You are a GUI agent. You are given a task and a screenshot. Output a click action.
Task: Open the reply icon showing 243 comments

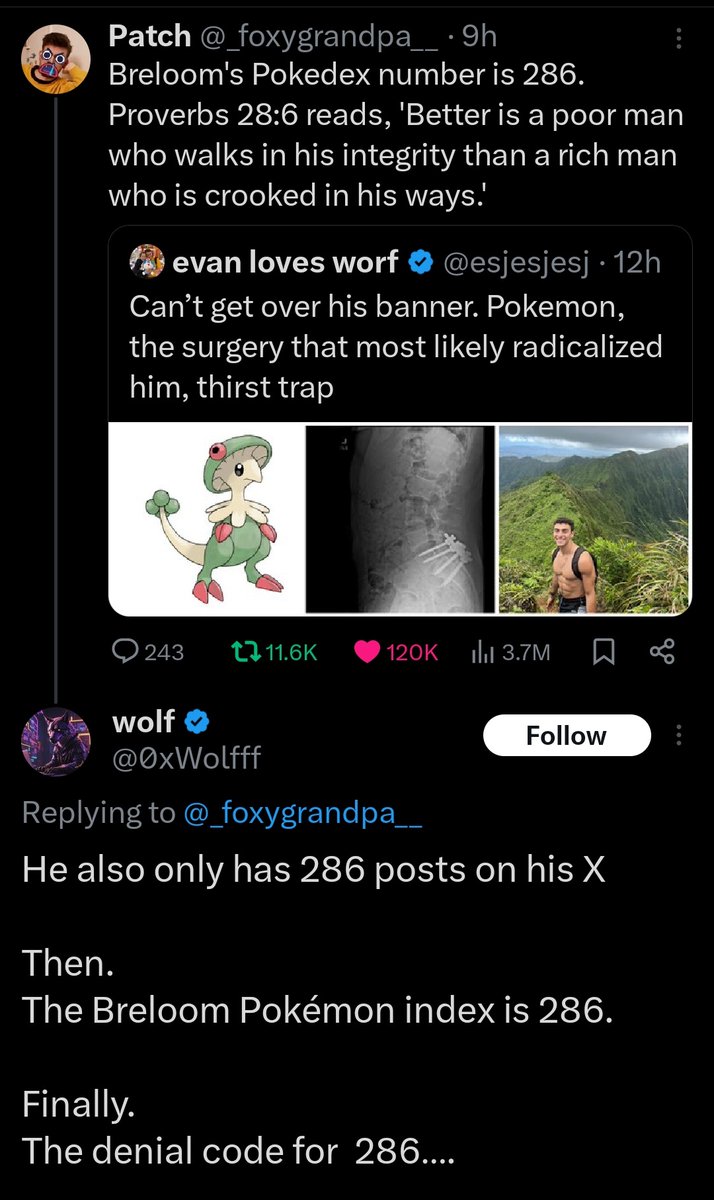click(126, 652)
